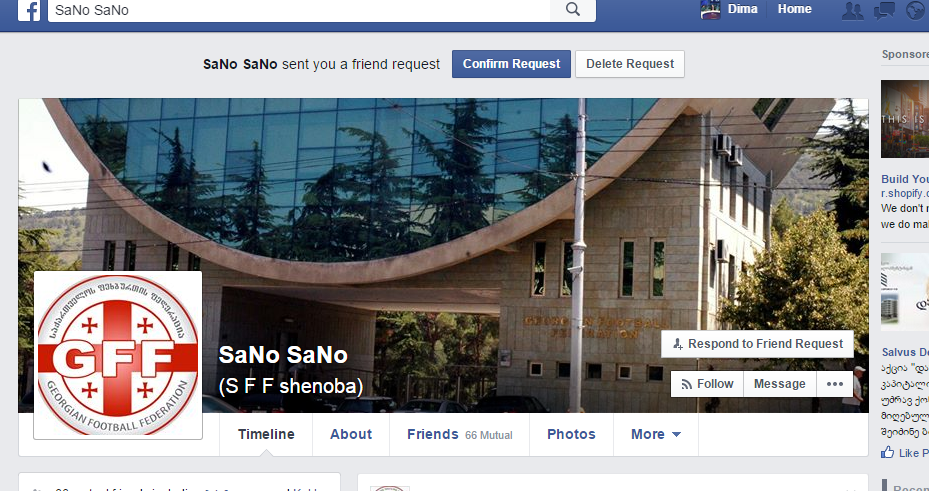The height and width of the screenshot is (491, 929).
Task: Open the three-dots options on cover
Action: click(x=835, y=384)
